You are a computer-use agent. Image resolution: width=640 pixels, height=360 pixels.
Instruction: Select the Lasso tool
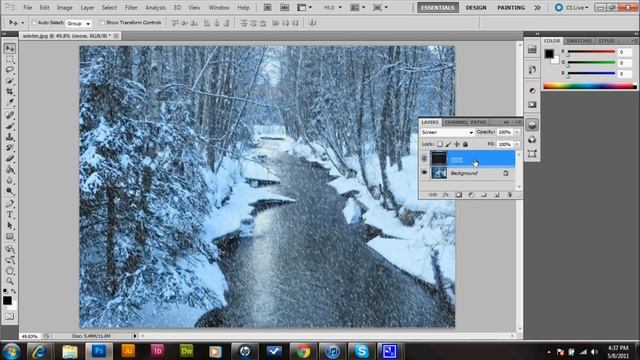[10, 70]
